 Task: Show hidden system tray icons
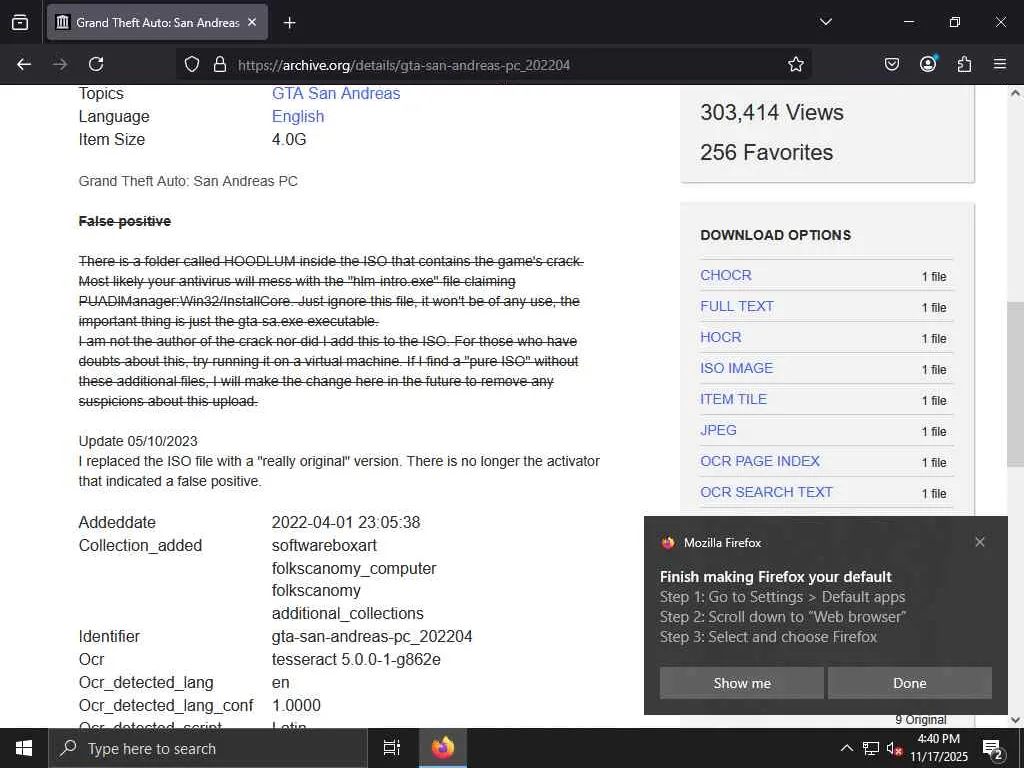[846, 748]
